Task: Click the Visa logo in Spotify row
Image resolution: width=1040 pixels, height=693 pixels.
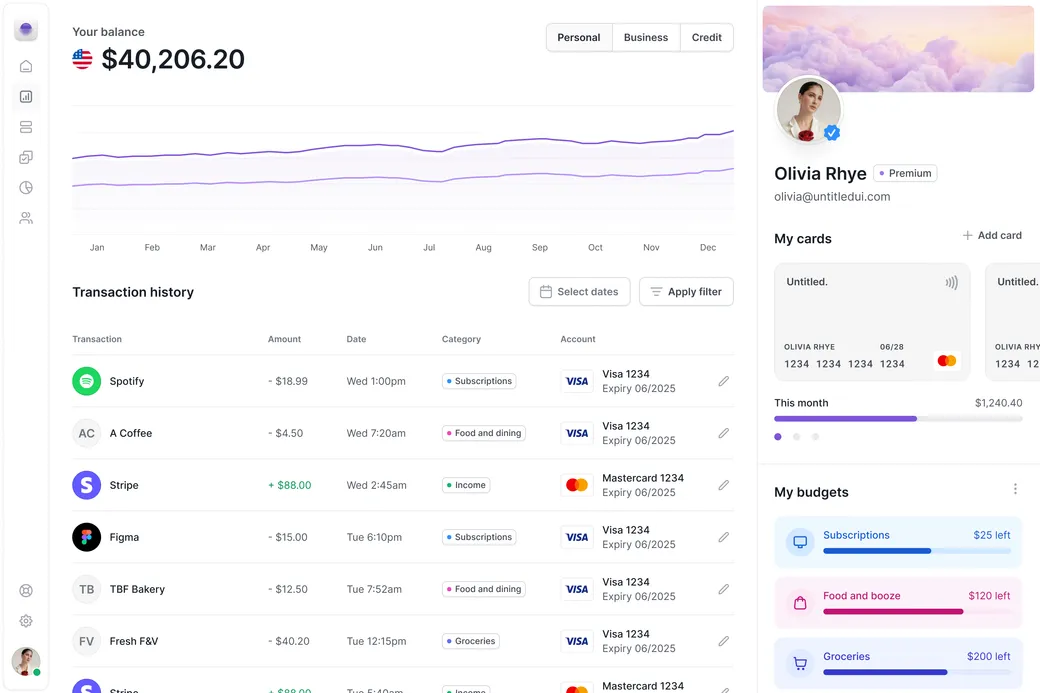Action: point(576,381)
